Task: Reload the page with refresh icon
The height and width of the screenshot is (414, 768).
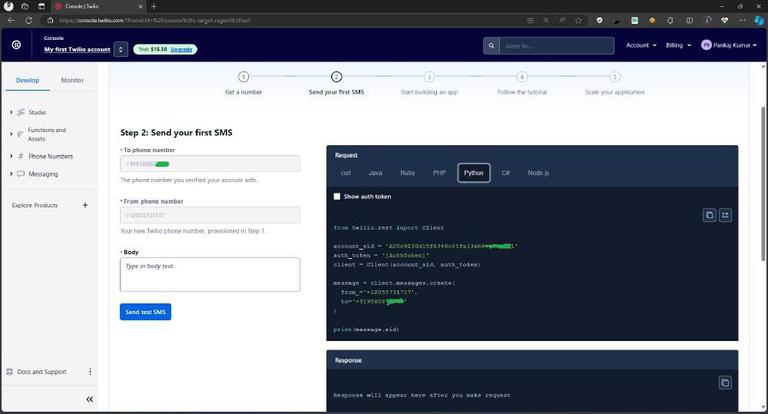Action: coord(29,20)
